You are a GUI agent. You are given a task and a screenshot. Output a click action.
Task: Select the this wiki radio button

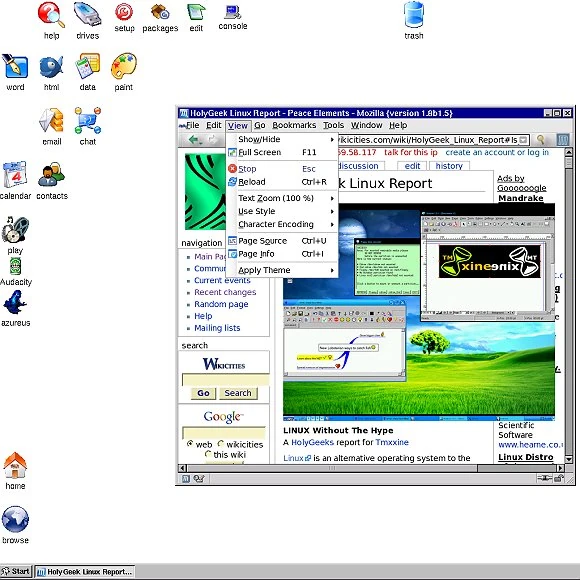click(x=208, y=454)
